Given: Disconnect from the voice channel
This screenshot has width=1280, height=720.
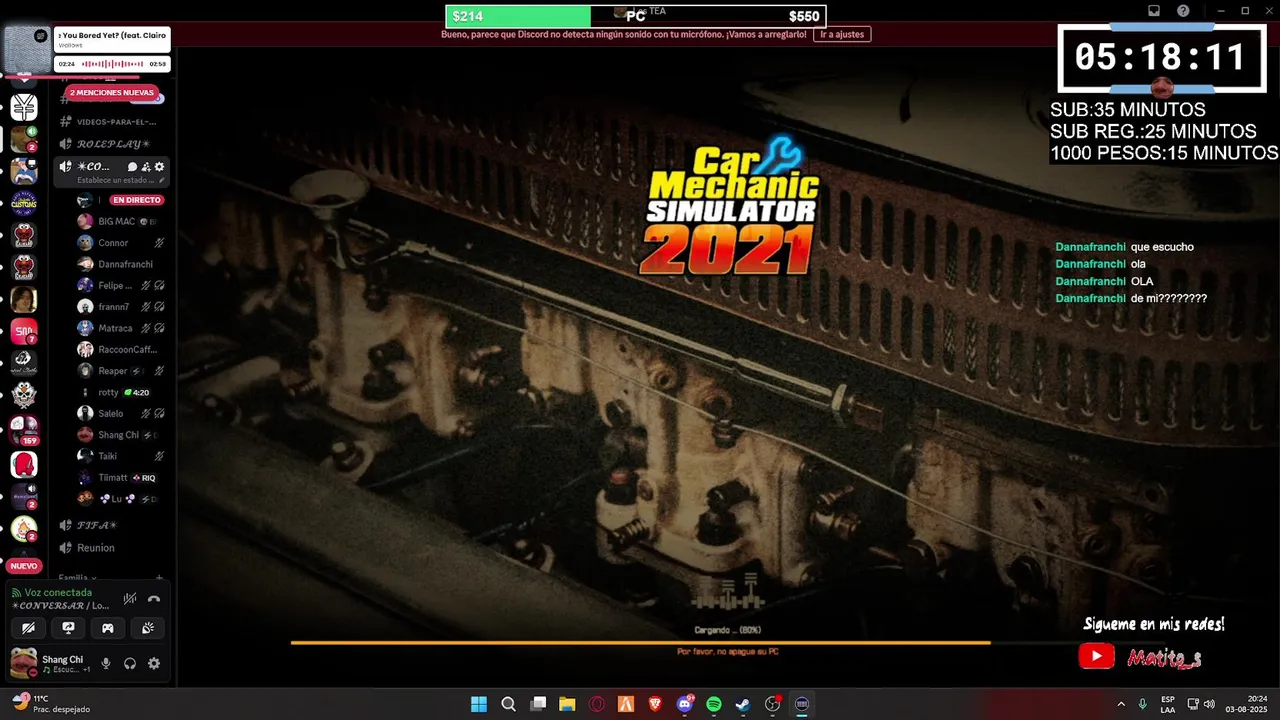Looking at the screenshot, I should pyautogui.click(x=154, y=598).
